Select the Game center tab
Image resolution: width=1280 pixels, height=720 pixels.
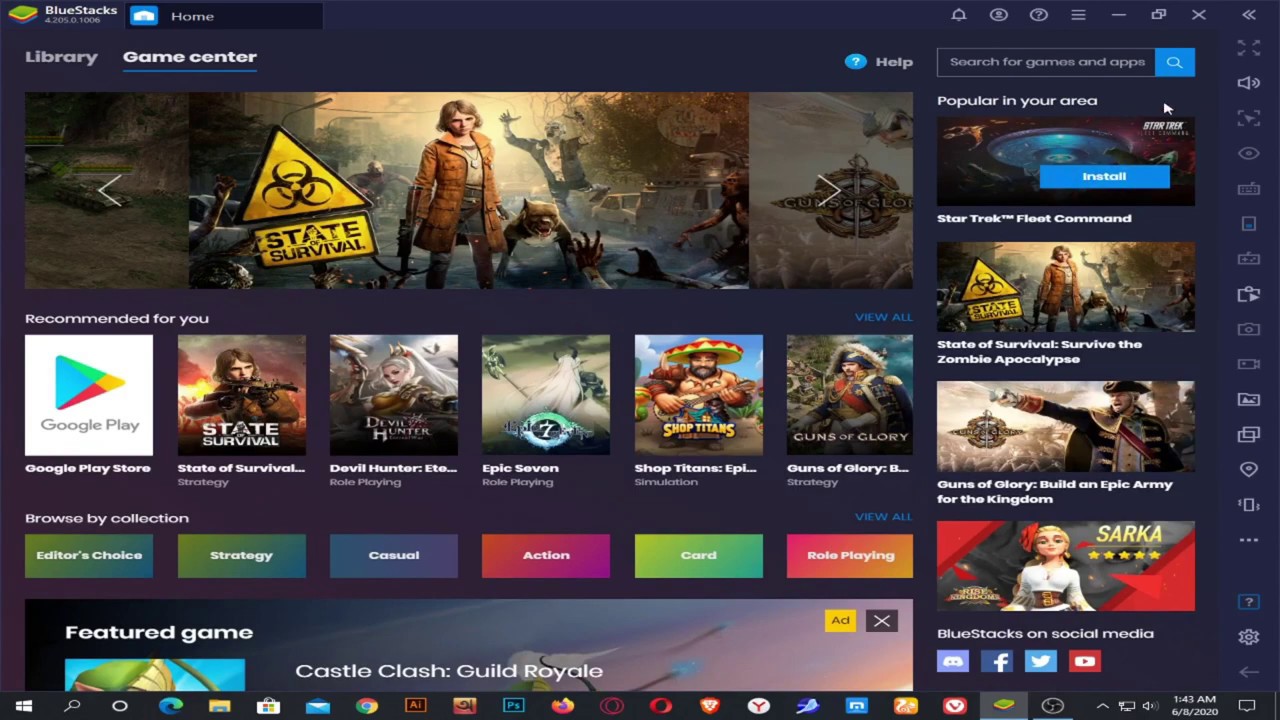[x=190, y=57]
